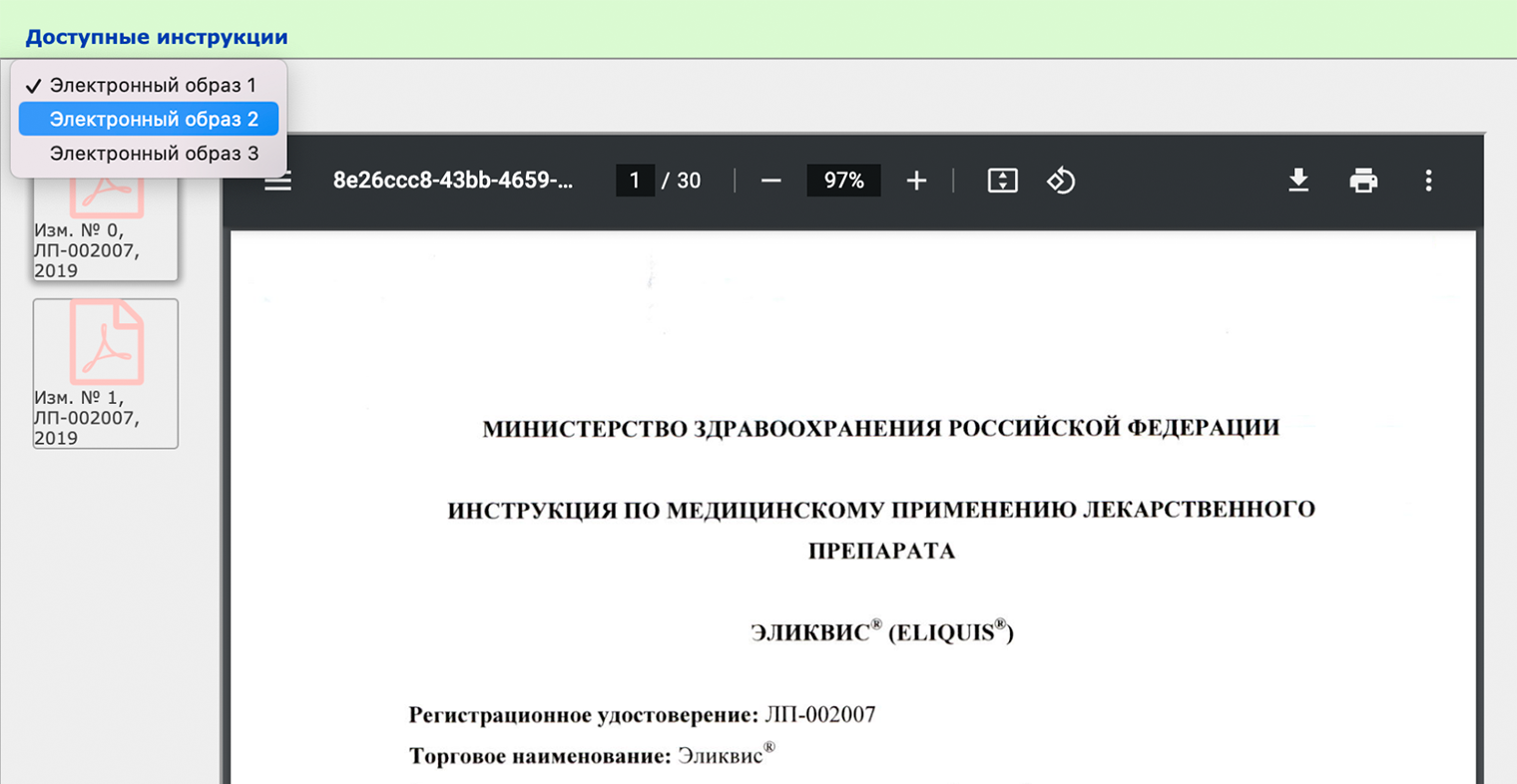1517x784 pixels.
Task: Click the PDF file name 8e26ccc8-43bb-4659
Action: (x=453, y=181)
